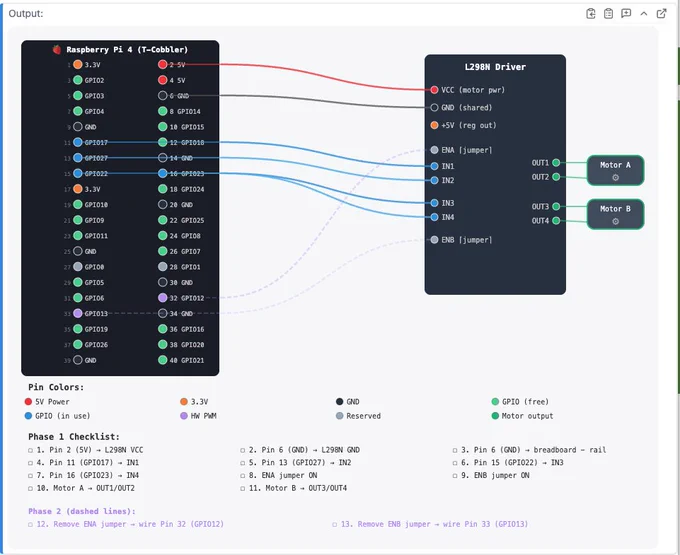
Task: Click the OUT2 green output pin
Action: 556,177
